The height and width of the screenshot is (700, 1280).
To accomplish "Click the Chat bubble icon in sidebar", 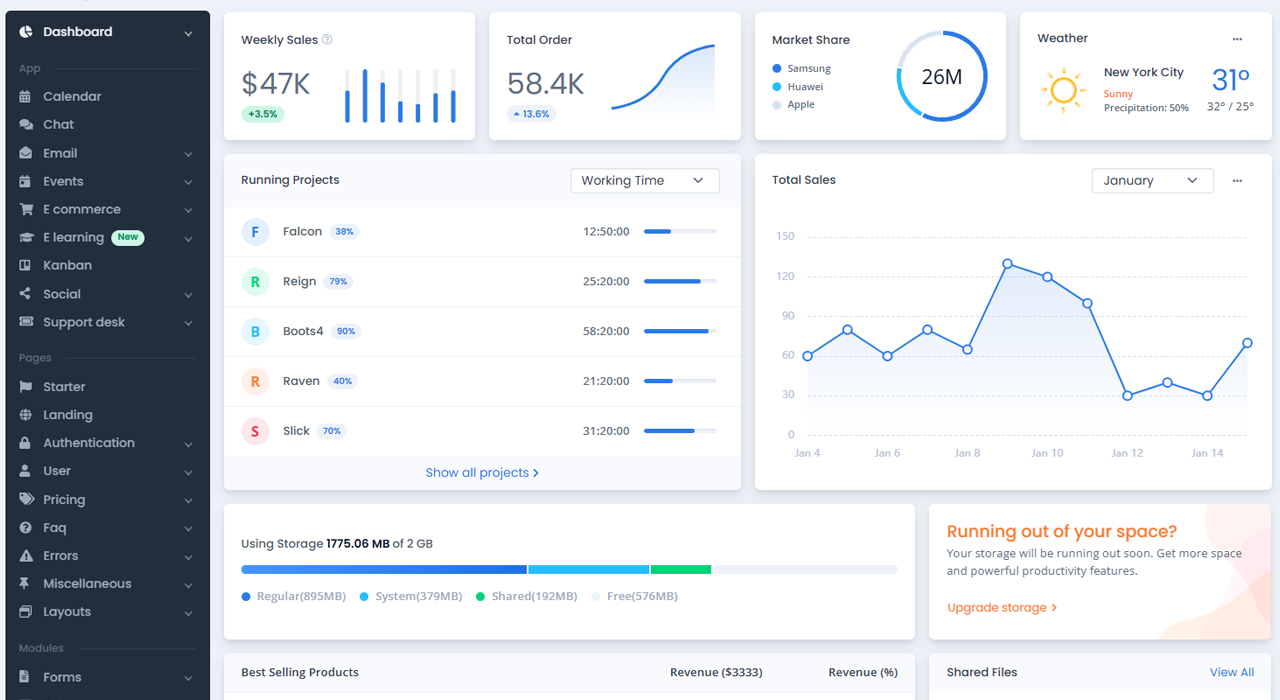I will [26, 125].
